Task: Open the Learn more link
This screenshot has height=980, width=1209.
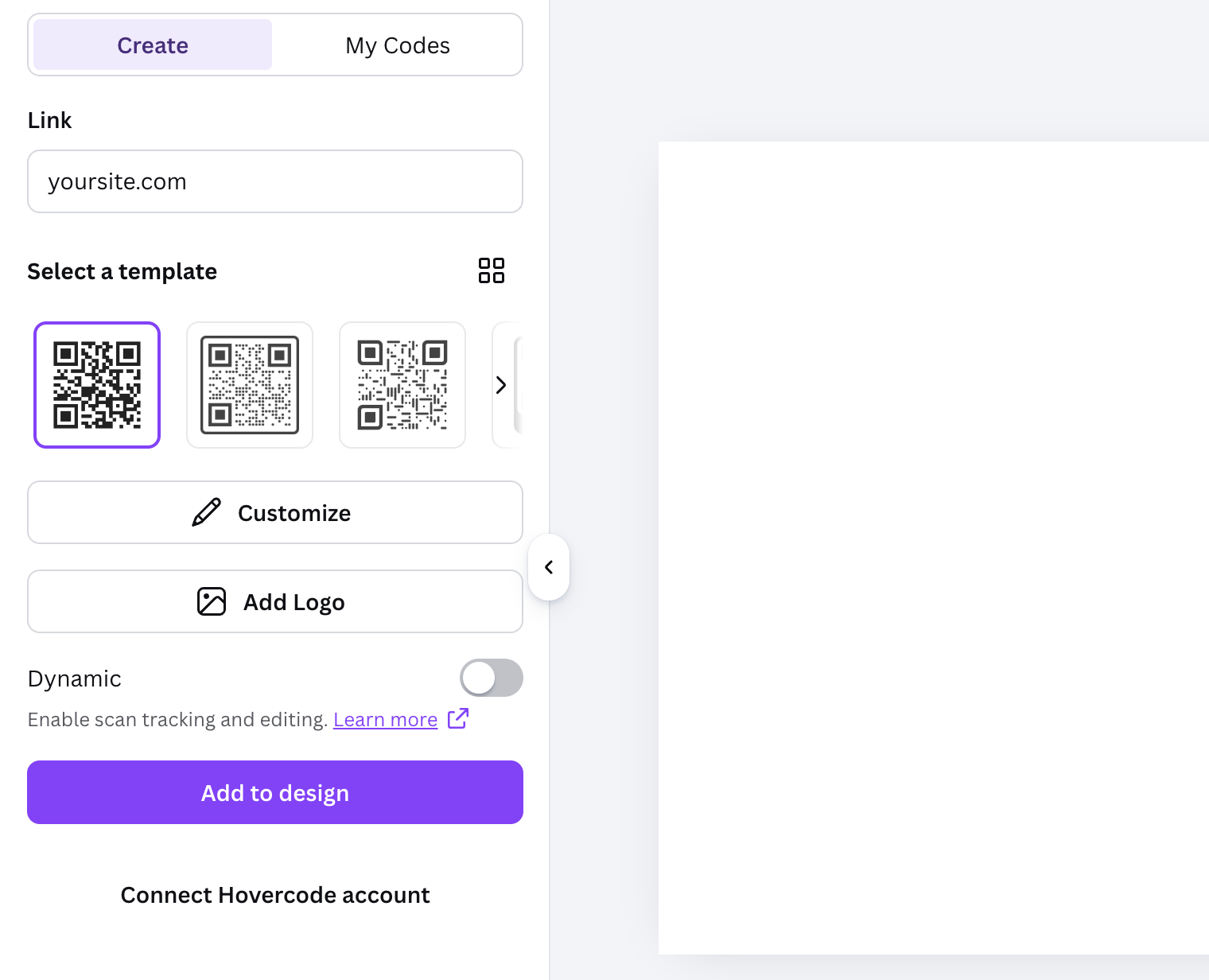Action: click(x=385, y=719)
